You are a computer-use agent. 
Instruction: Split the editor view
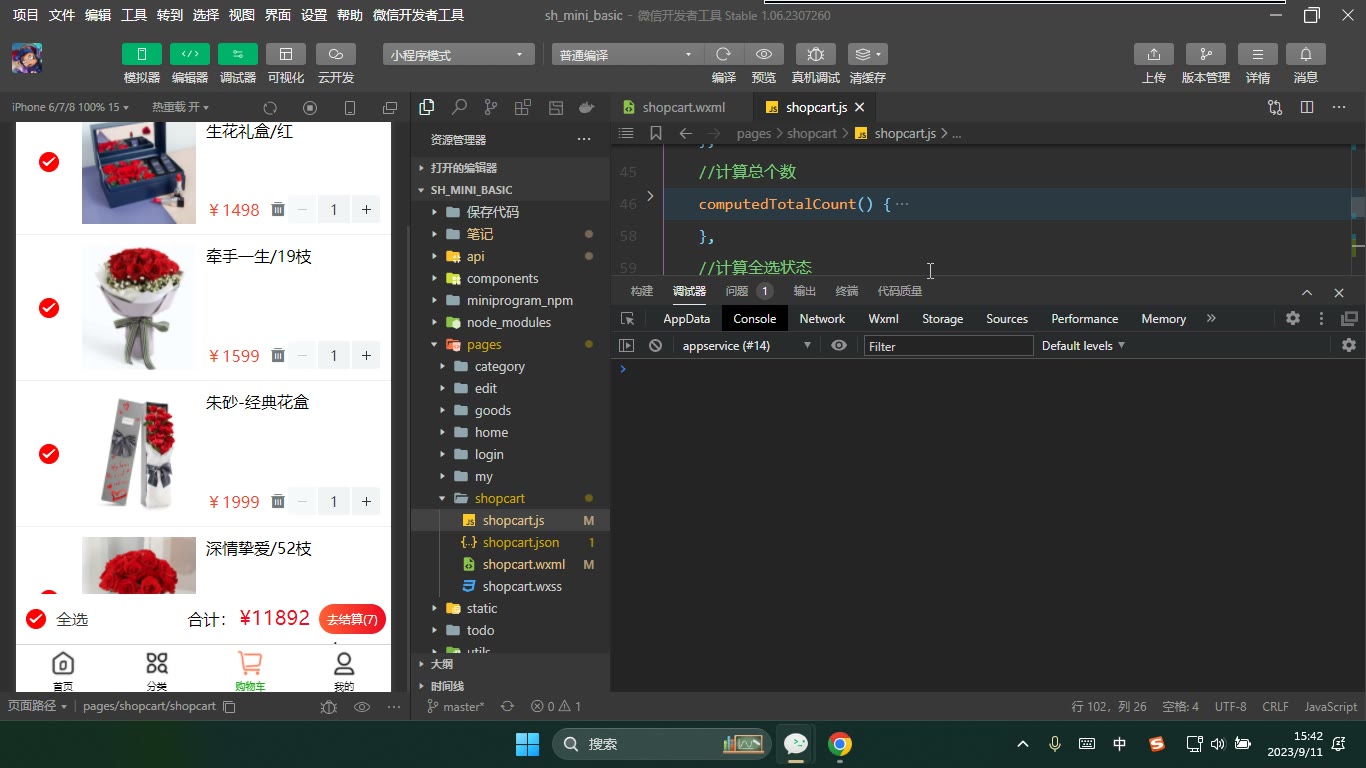[1307, 107]
